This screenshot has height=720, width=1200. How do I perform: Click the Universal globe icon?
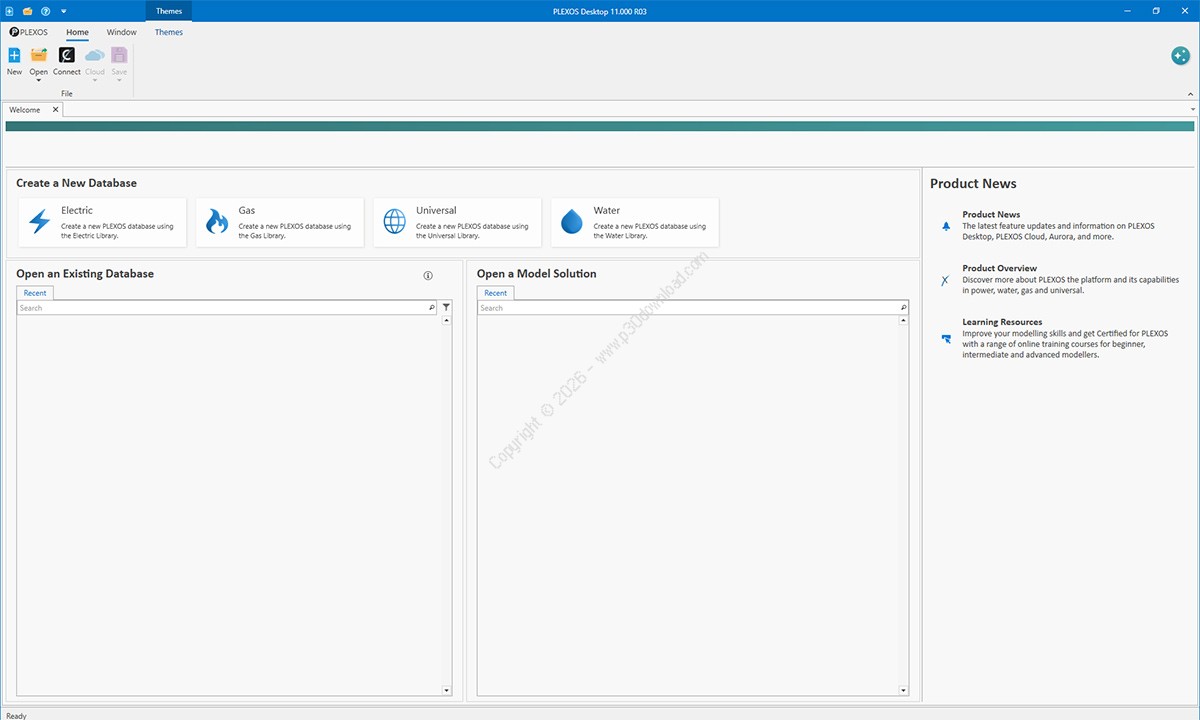[x=395, y=221]
